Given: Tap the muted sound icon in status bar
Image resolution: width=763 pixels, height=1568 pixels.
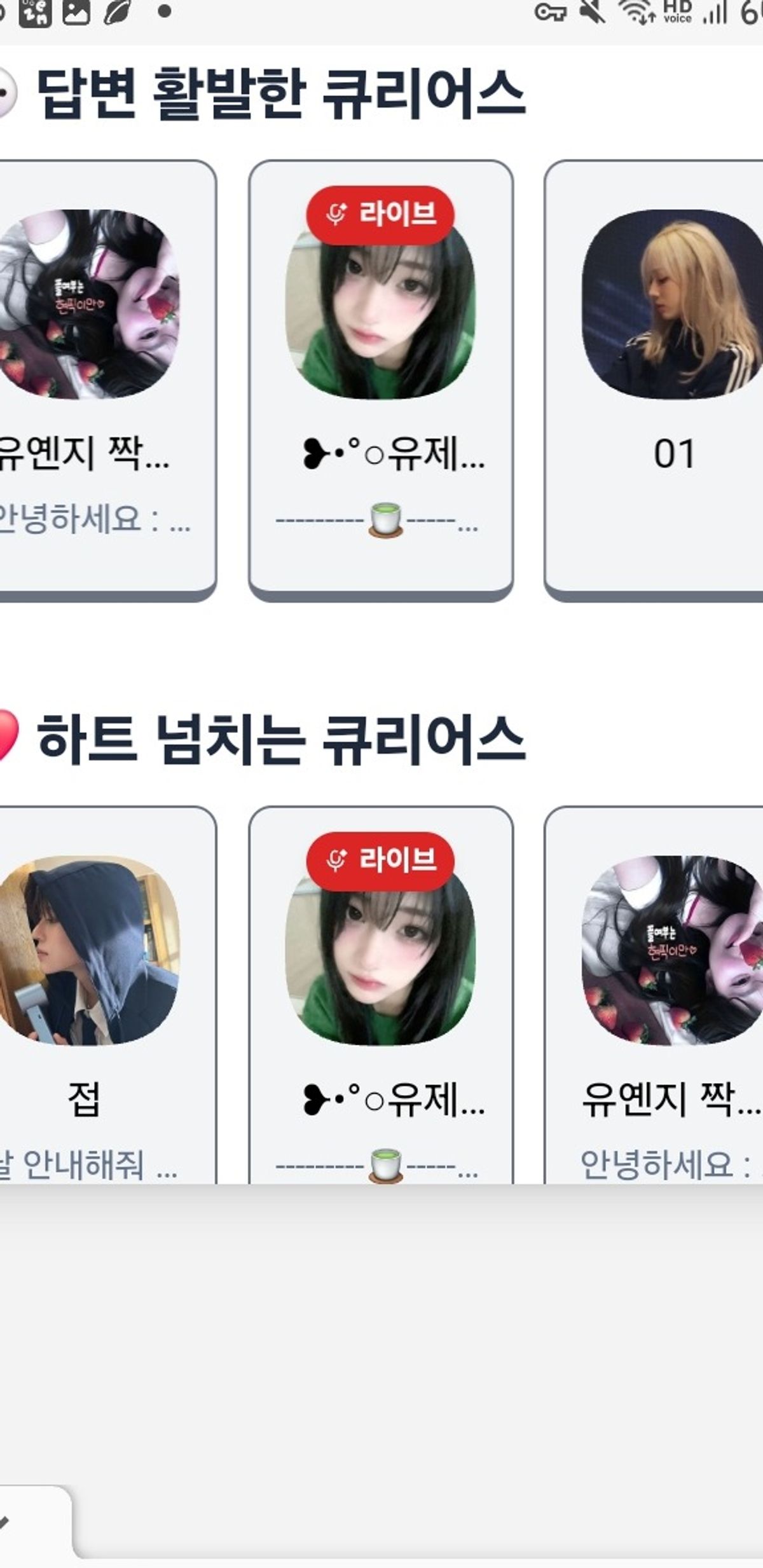Looking at the screenshot, I should click(x=593, y=11).
